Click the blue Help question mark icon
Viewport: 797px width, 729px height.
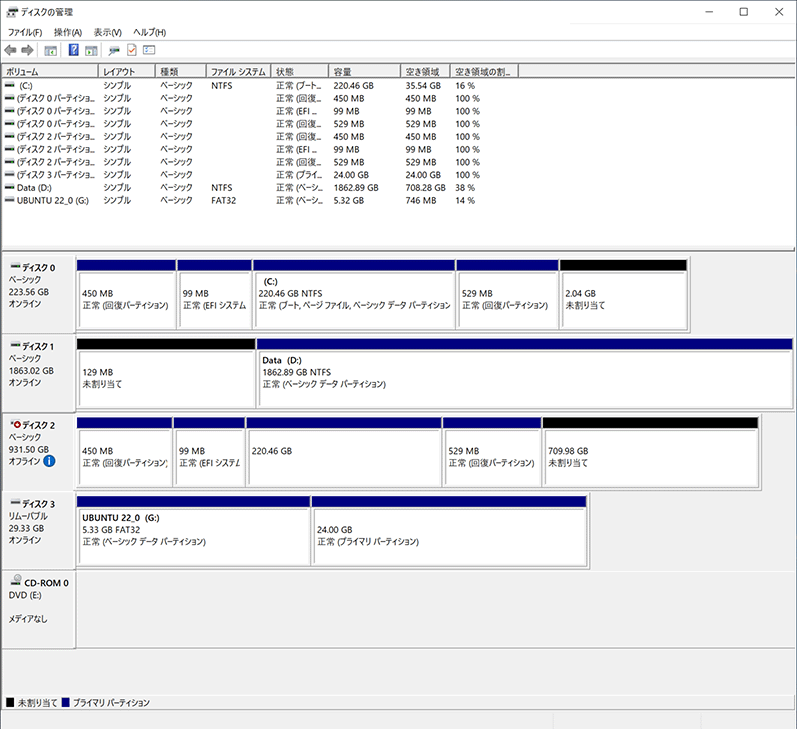tap(73, 50)
